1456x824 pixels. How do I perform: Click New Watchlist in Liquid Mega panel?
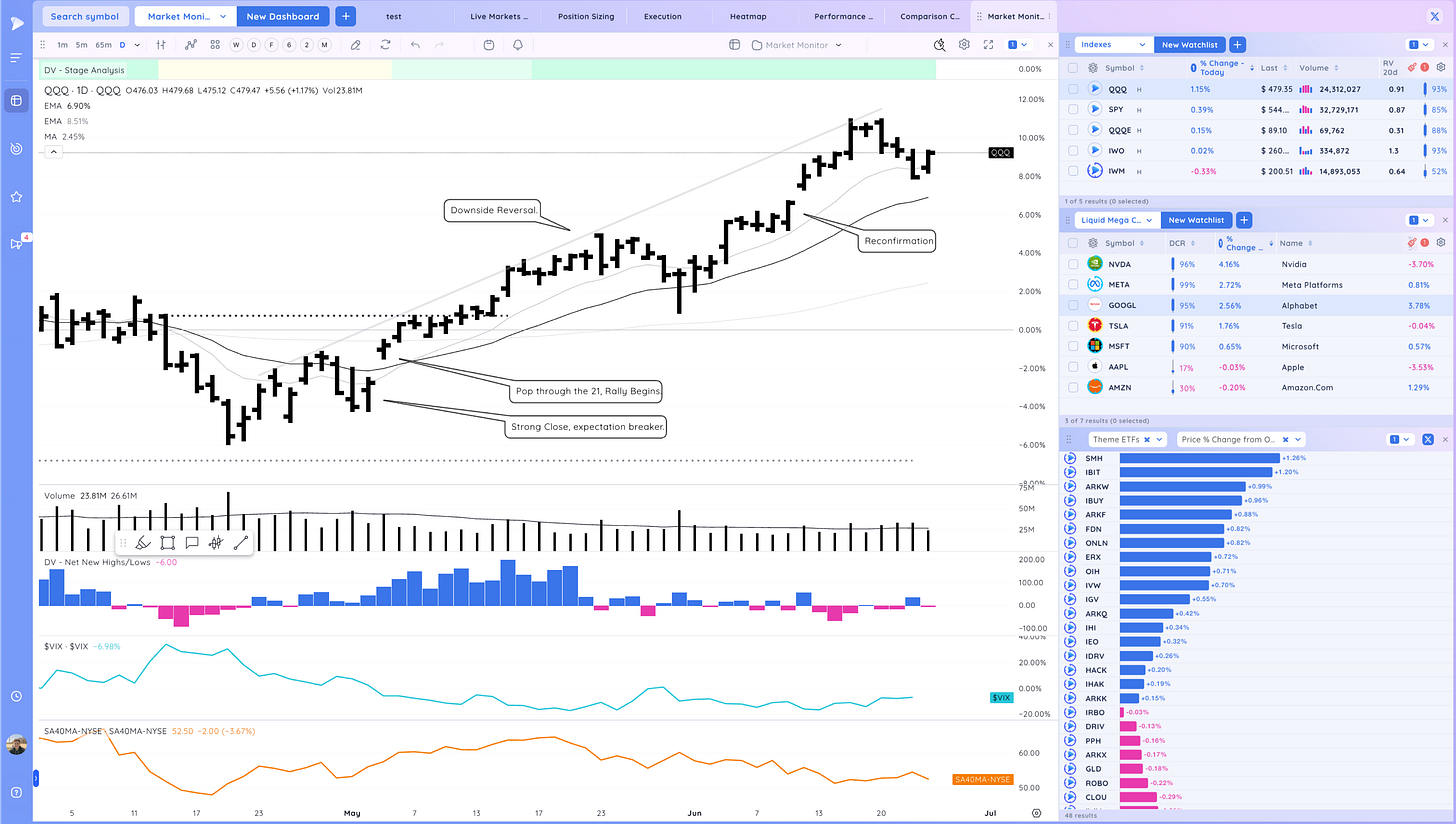point(1198,220)
